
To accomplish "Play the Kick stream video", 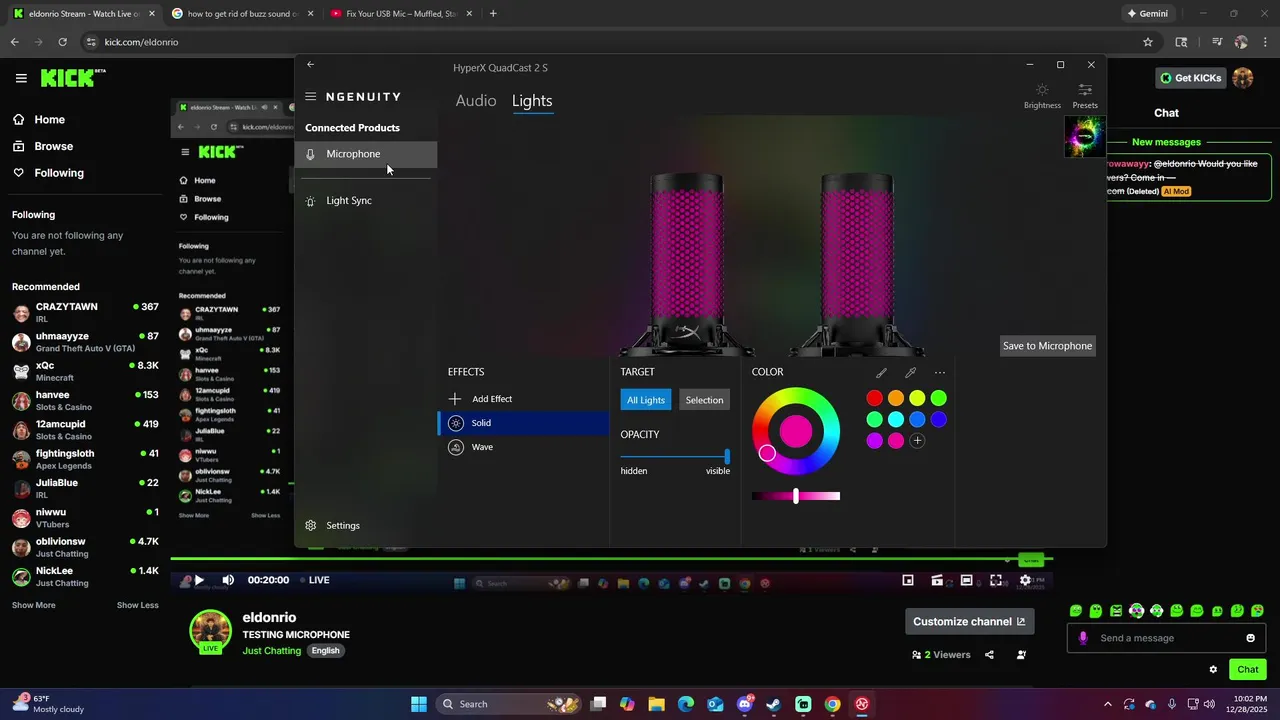I will click(x=199, y=580).
